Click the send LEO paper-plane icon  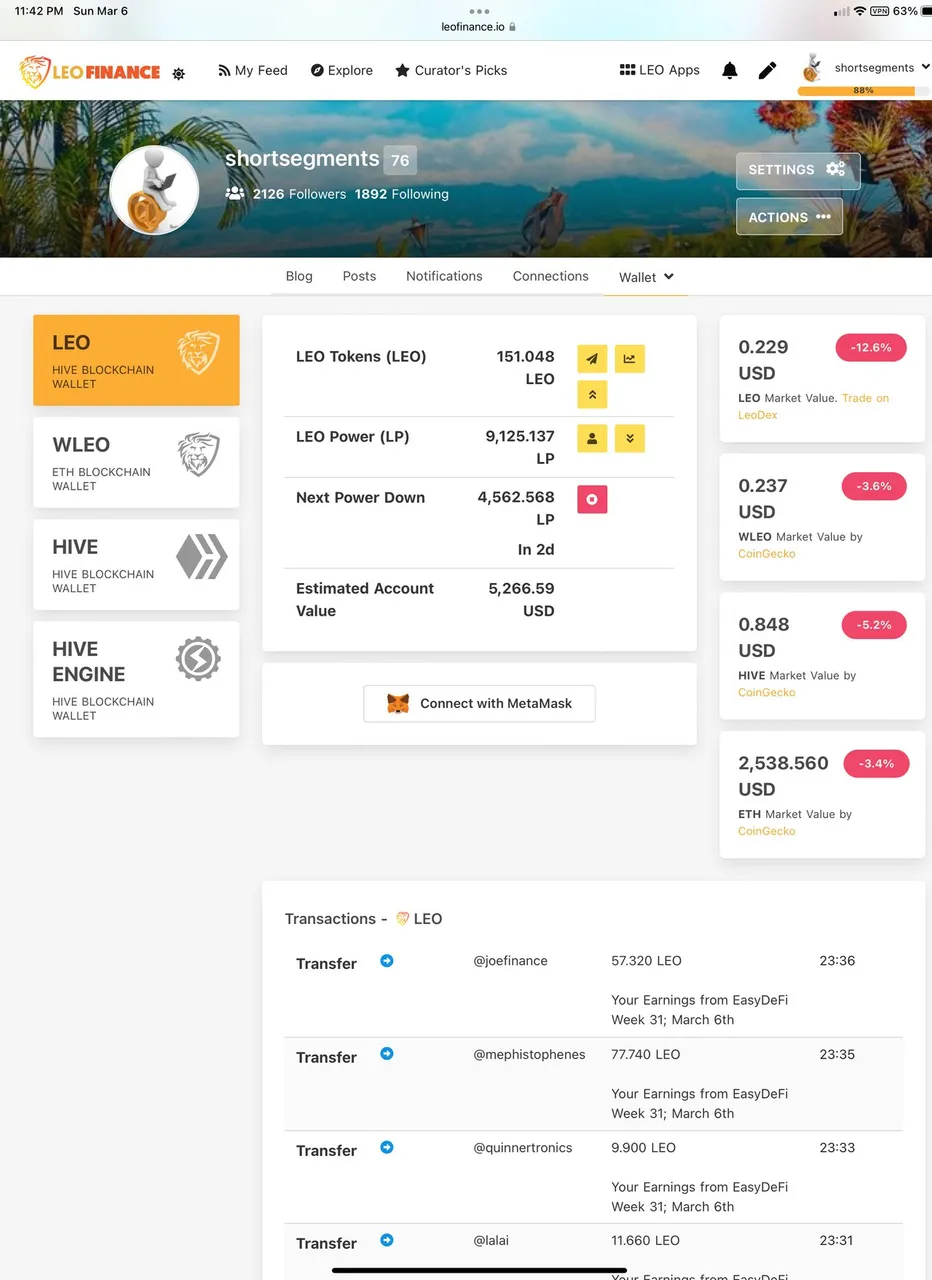pos(592,359)
